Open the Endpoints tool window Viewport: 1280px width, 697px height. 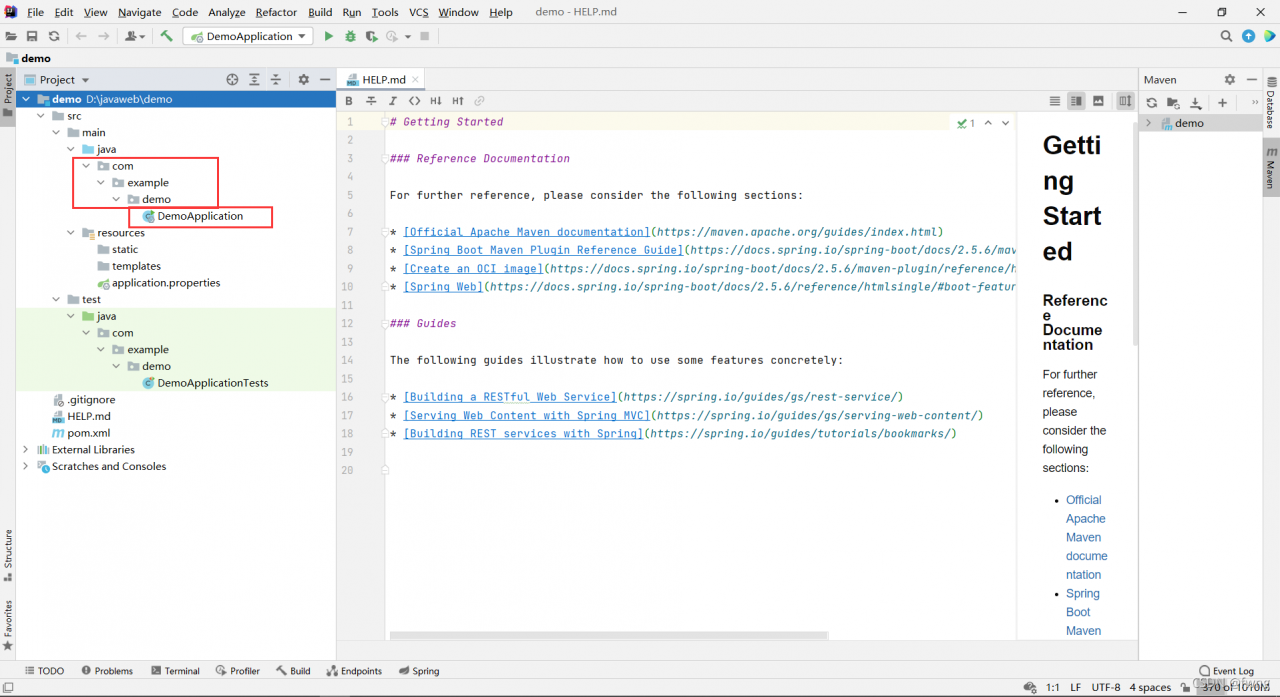[354, 671]
